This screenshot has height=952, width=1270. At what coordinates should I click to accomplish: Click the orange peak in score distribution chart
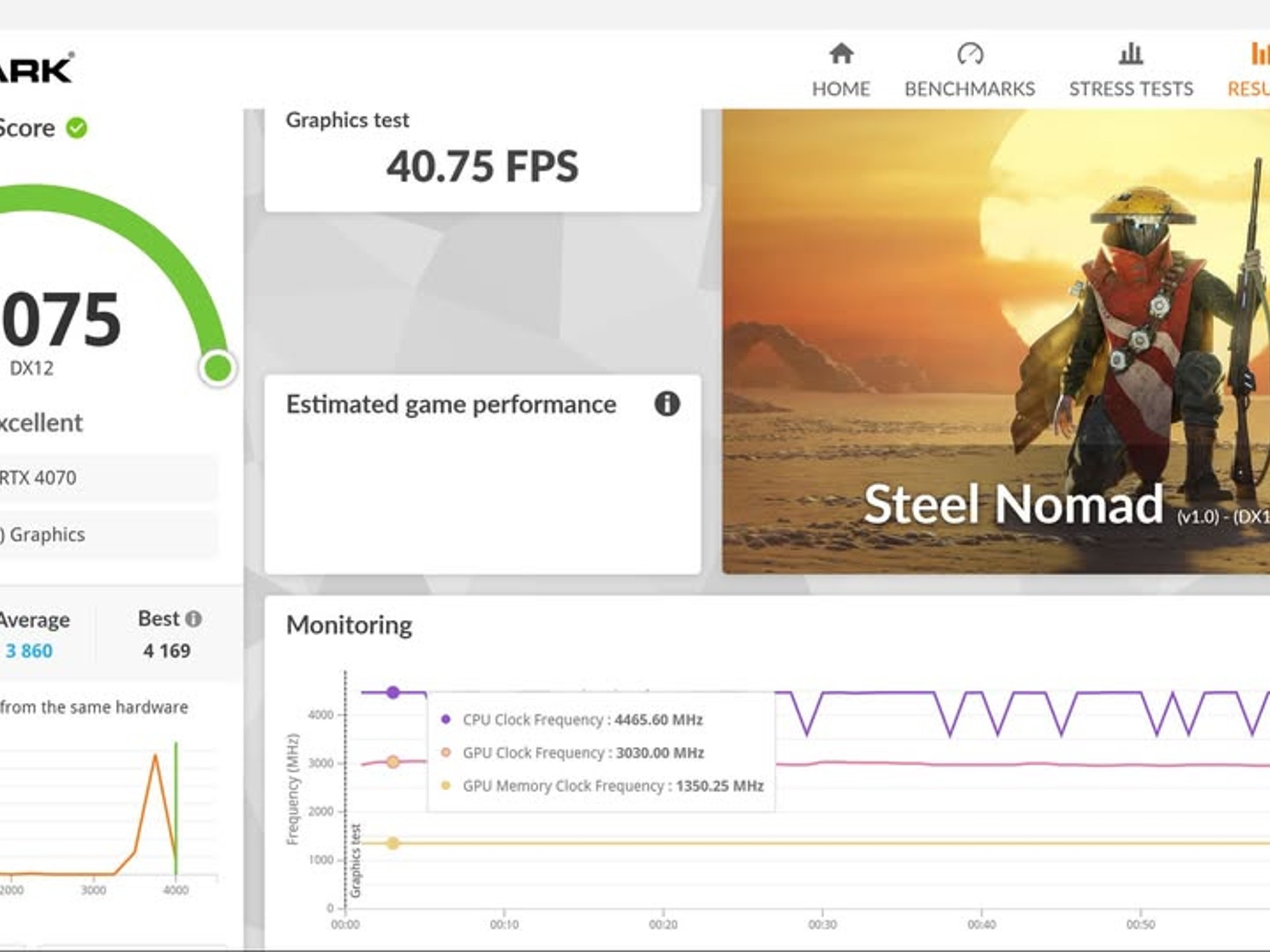(155, 755)
